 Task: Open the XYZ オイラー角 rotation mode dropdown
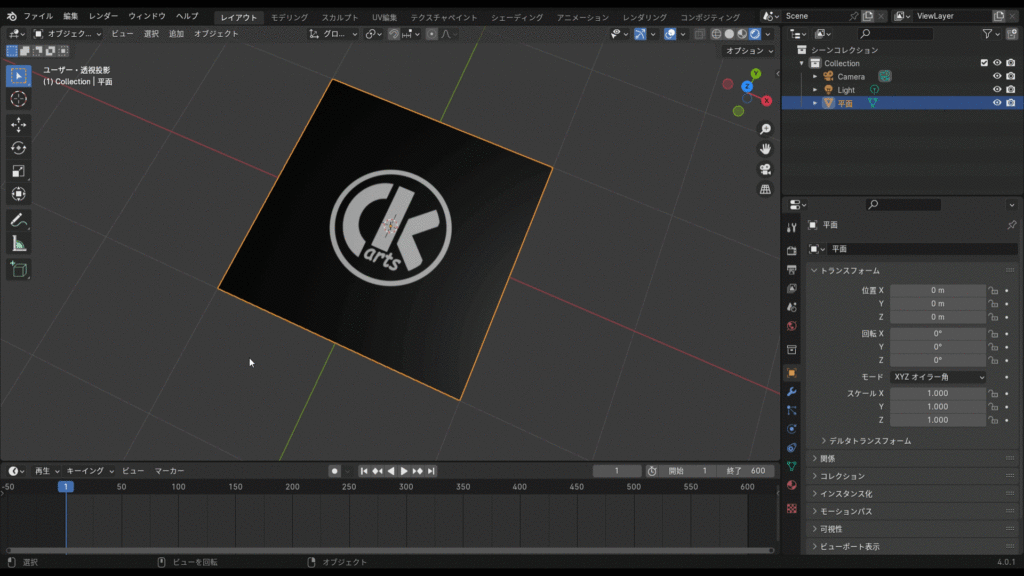tap(937, 377)
